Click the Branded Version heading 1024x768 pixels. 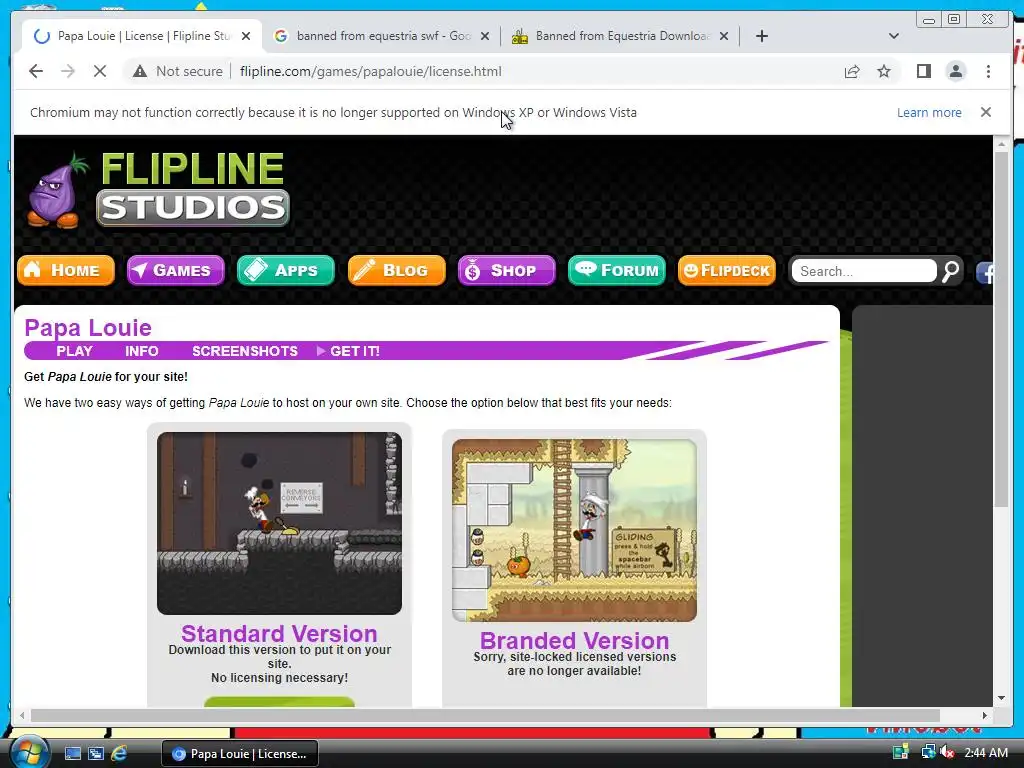point(574,641)
